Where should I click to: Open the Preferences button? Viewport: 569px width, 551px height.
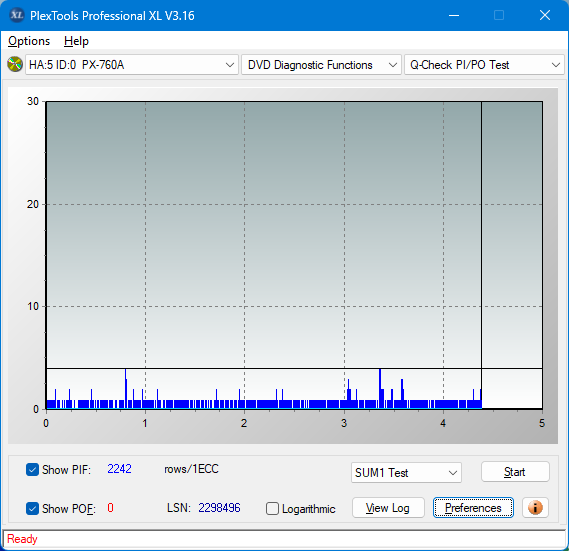[473, 507]
